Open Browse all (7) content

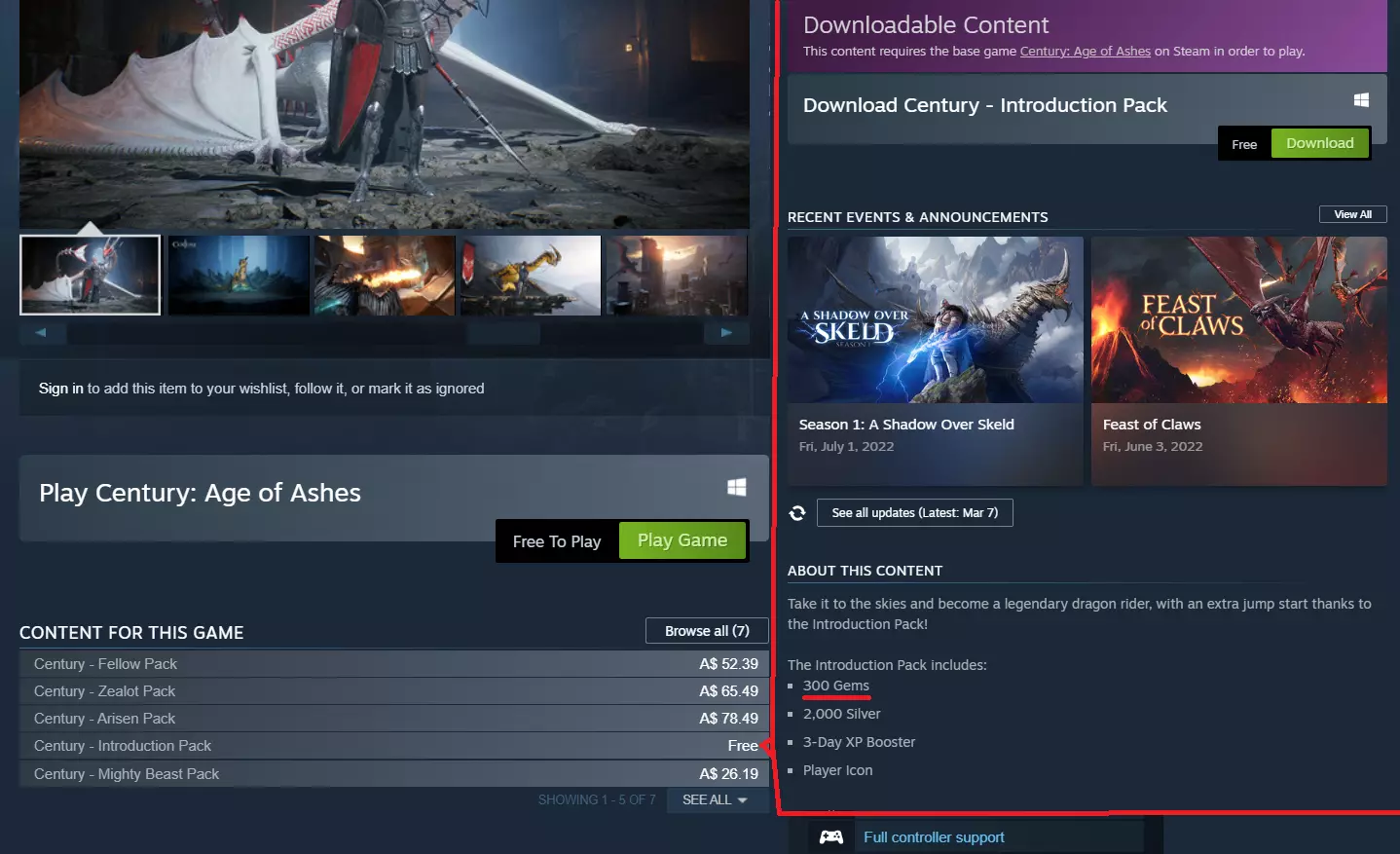click(x=707, y=631)
